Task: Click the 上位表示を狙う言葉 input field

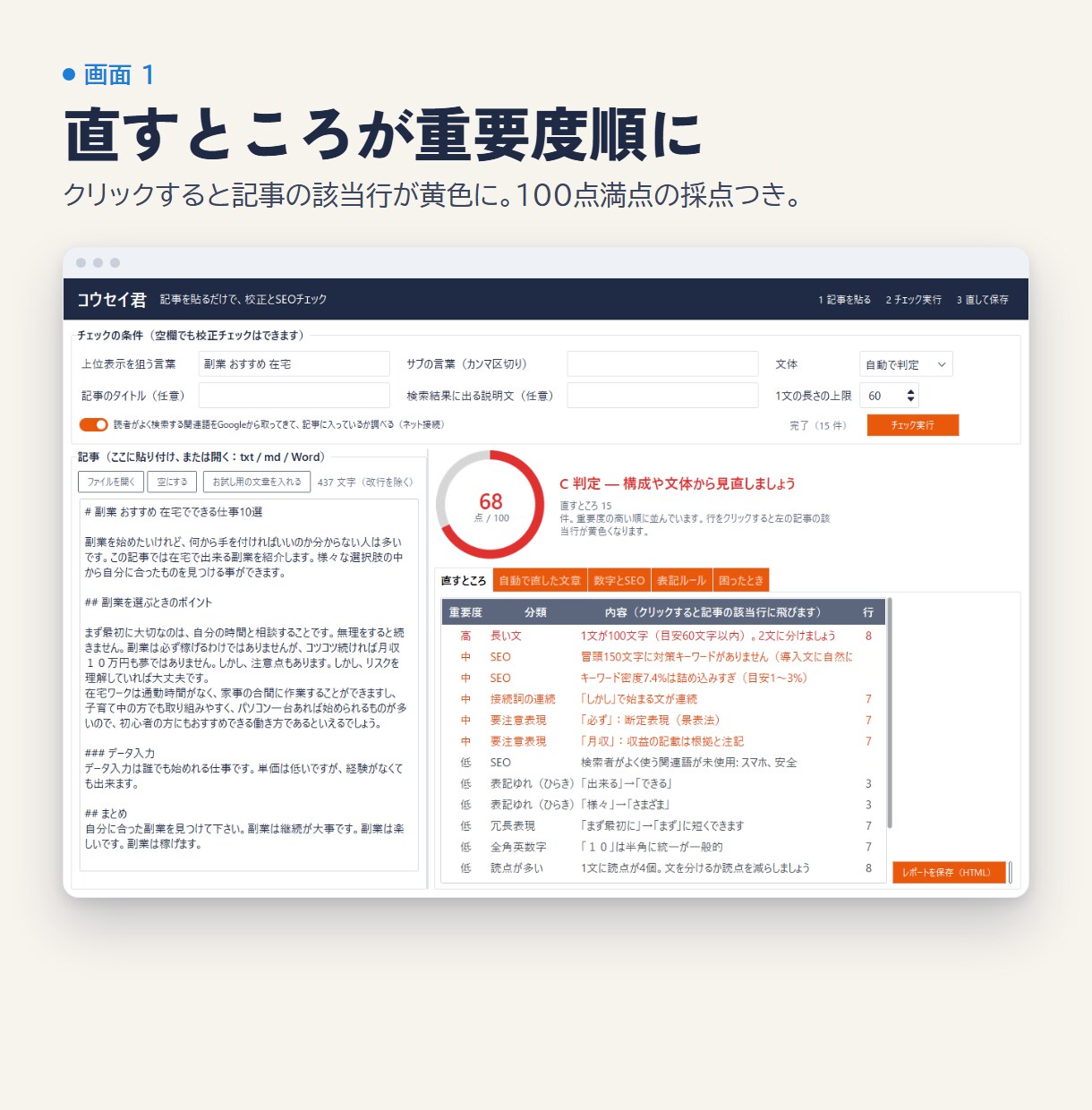Action: (x=294, y=363)
